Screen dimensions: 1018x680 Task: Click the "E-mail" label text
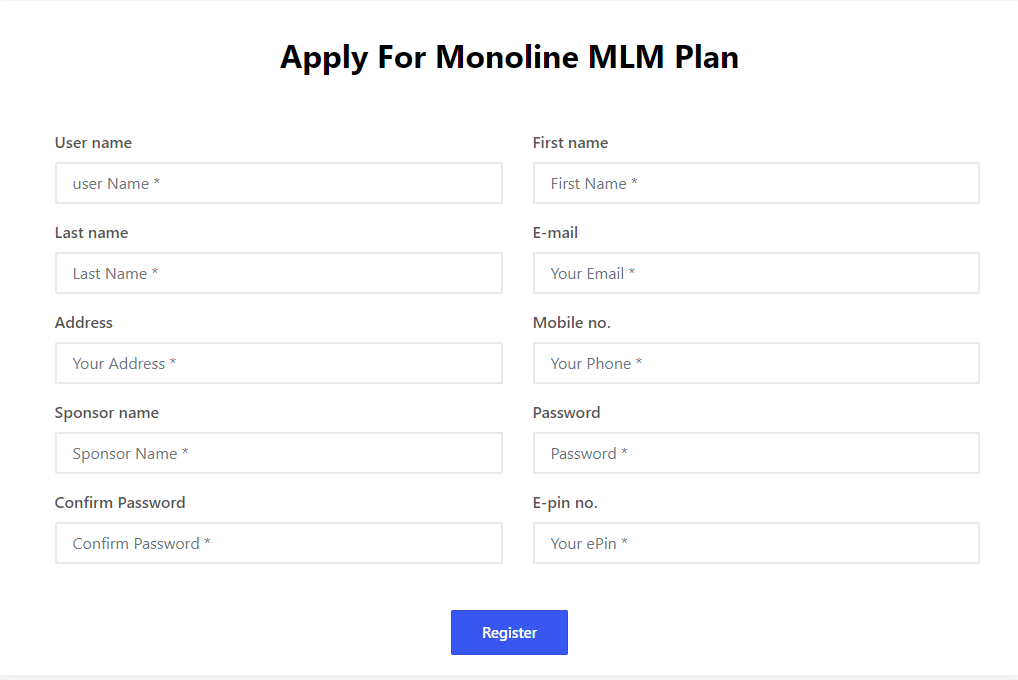(x=555, y=233)
